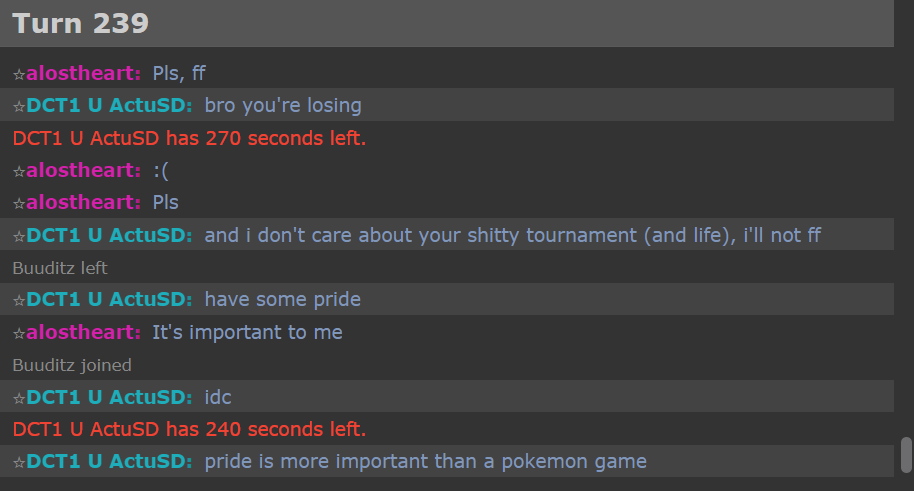Click the chat log vertical scrollbar thumb
The width and height of the screenshot is (914, 491).
pos(906,454)
